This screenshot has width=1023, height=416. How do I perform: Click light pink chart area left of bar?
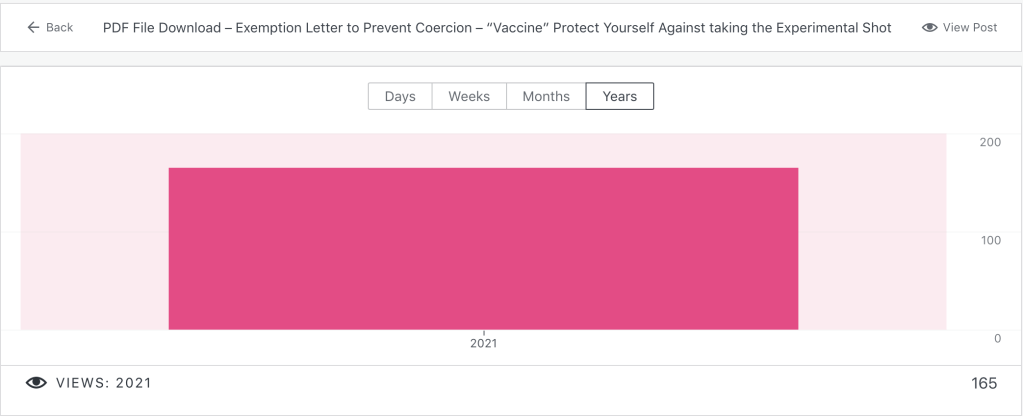[x=94, y=240]
